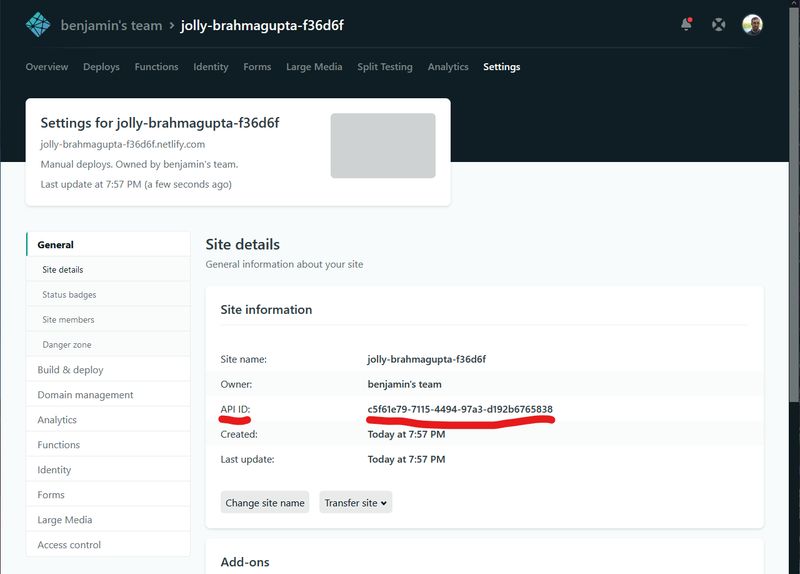Select Site details in sidebar
The width and height of the screenshot is (800, 574).
click(x=108, y=269)
